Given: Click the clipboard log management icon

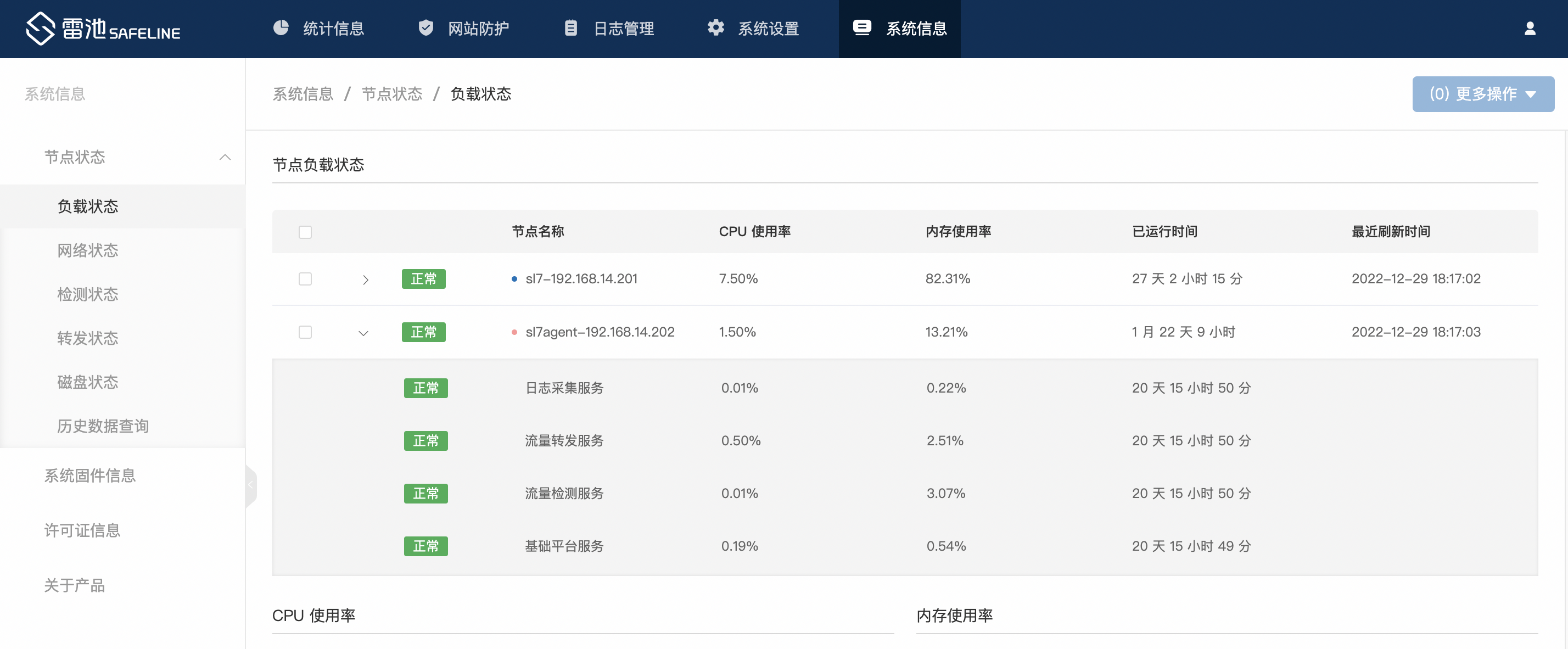Looking at the screenshot, I should pyautogui.click(x=570, y=28).
